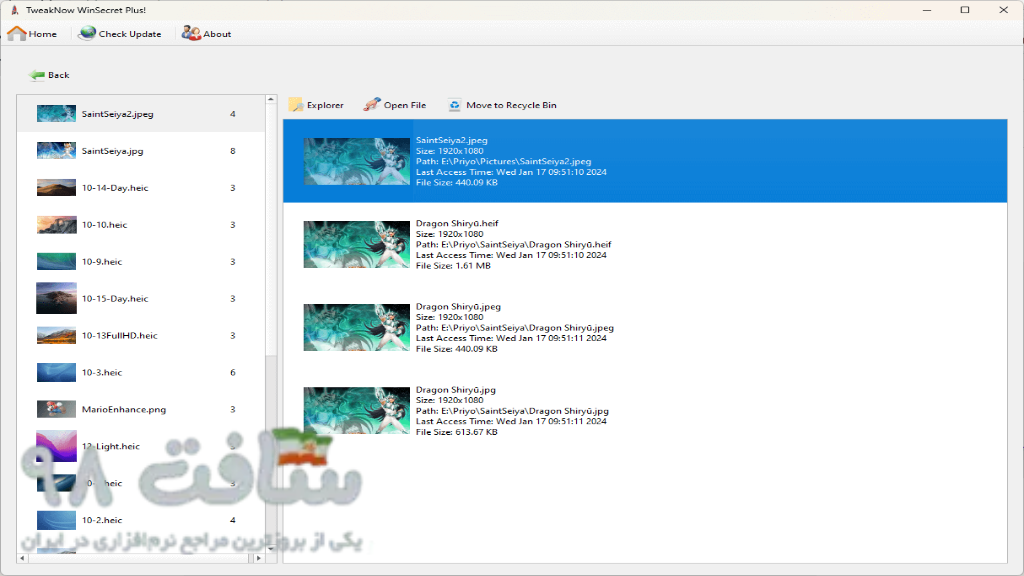The height and width of the screenshot is (576, 1024).
Task: Select the 10-9.heic thumbnail
Action: (x=56, y=262)
